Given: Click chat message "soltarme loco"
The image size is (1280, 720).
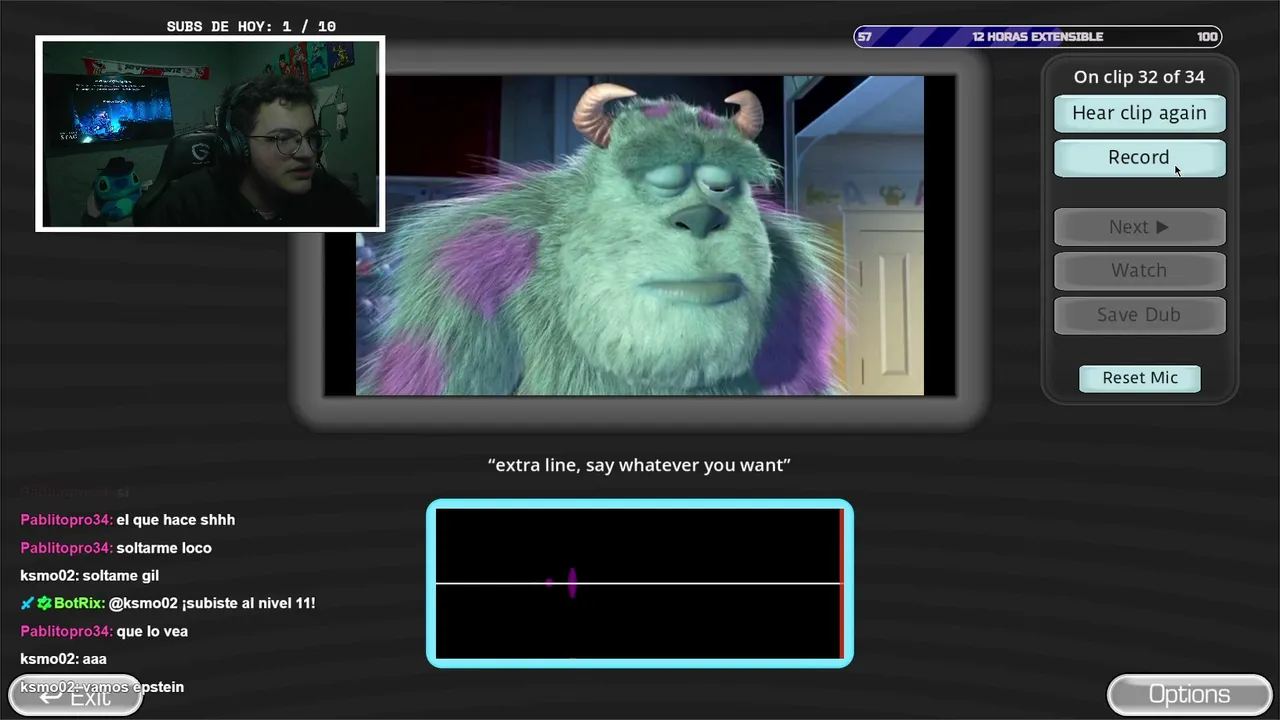Looking at the screenshot, I should [x=164, y=548].
